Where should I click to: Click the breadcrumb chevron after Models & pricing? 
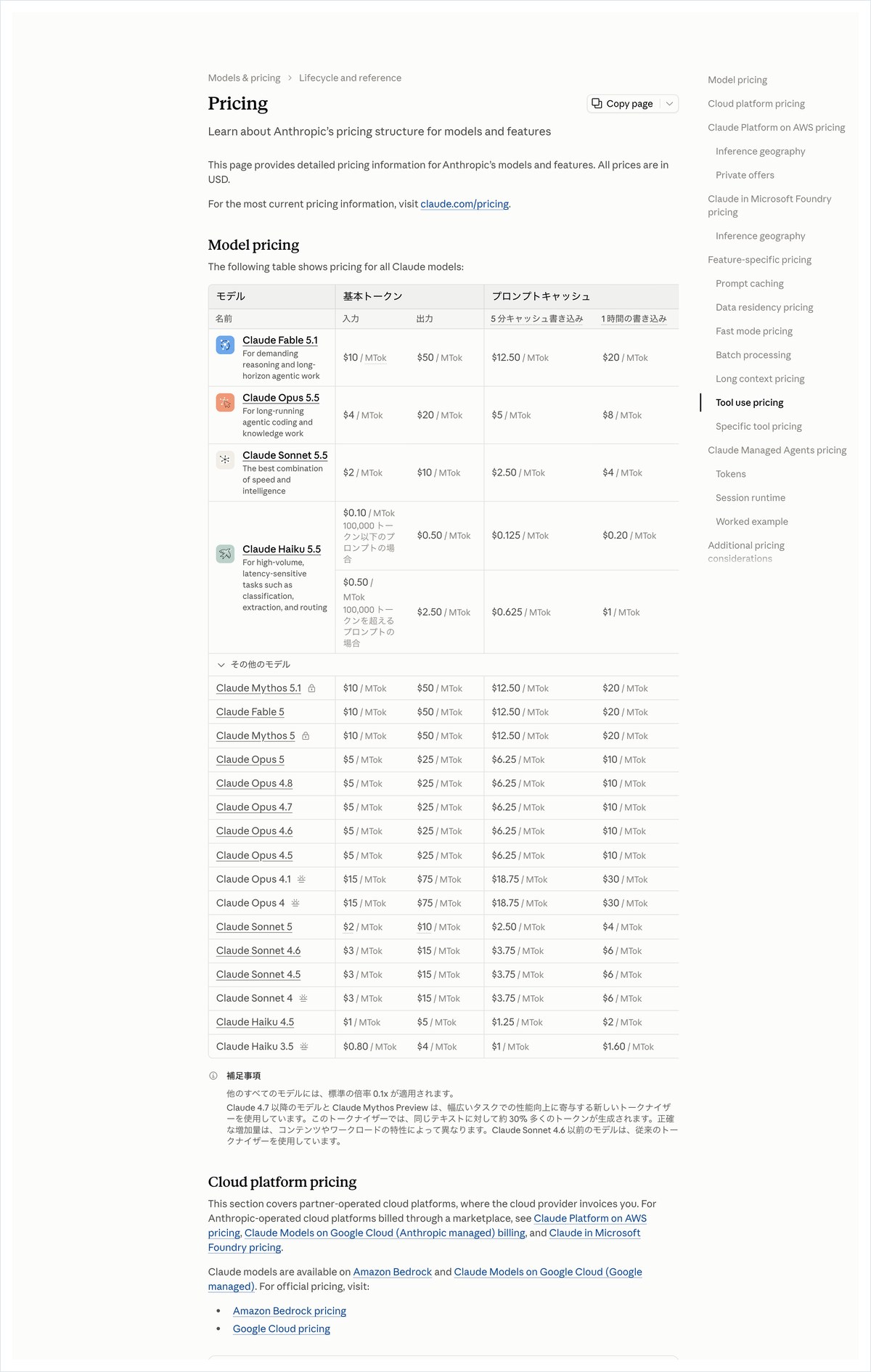[x=290, y=78]
